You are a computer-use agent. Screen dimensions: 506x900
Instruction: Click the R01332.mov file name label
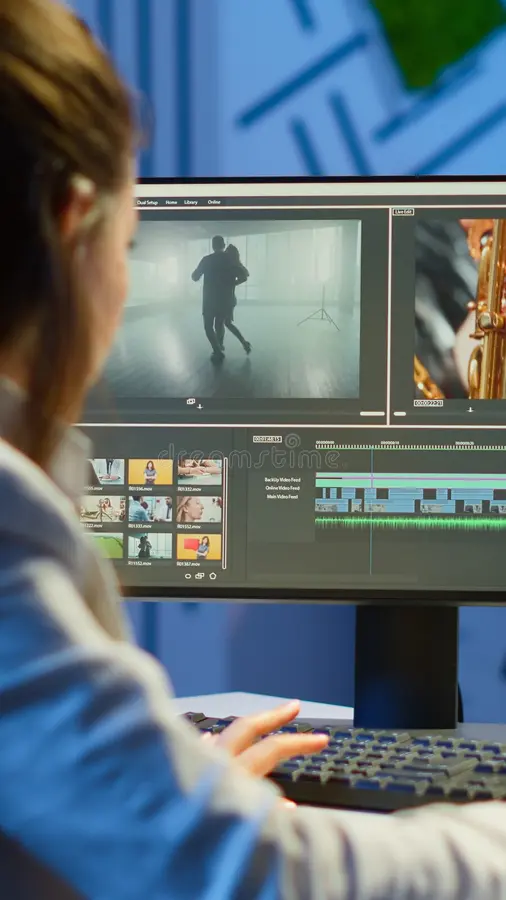pyautogui.click(x=189, y=489)
